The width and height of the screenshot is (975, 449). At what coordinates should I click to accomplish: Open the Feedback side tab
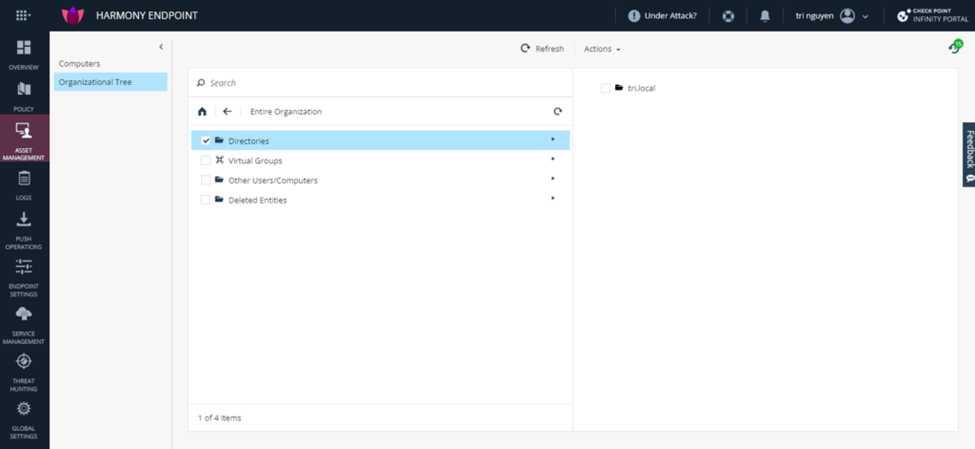point(969,154)
